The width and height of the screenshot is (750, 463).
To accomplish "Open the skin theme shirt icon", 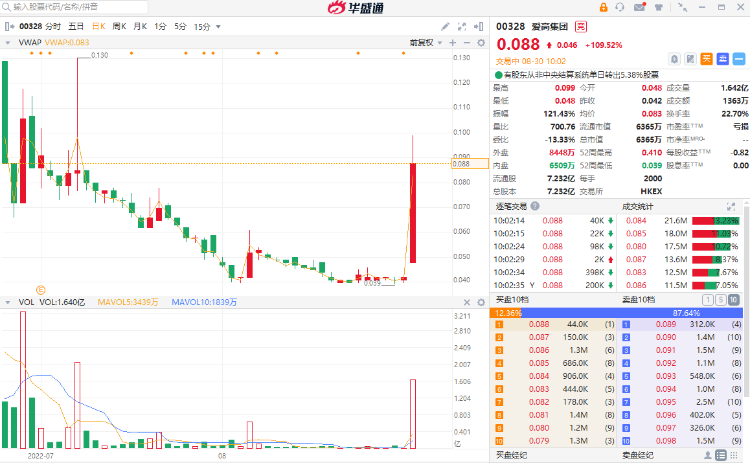I will coord(659,7).
